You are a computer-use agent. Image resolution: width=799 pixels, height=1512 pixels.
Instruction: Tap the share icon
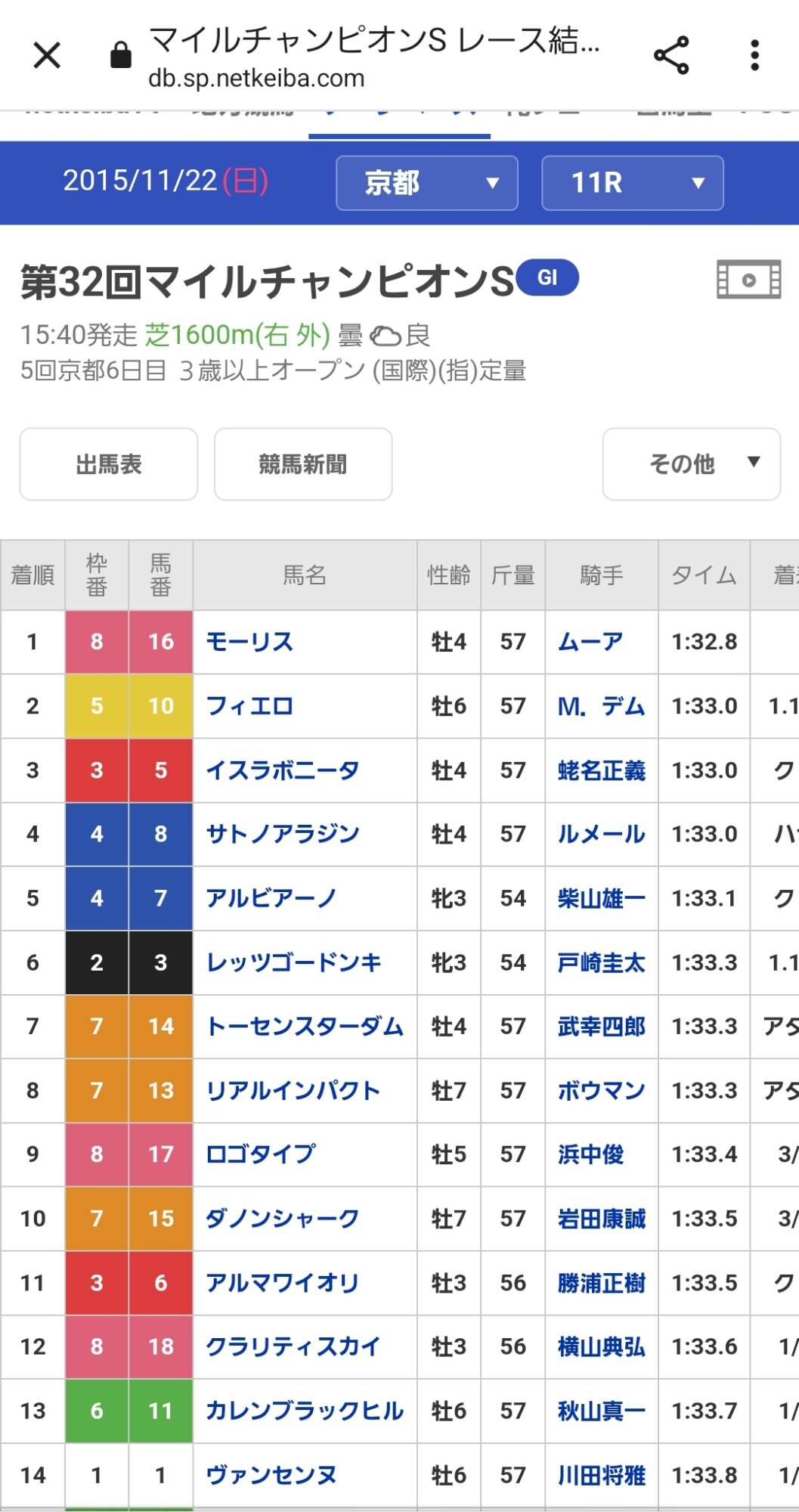point(670,55)
